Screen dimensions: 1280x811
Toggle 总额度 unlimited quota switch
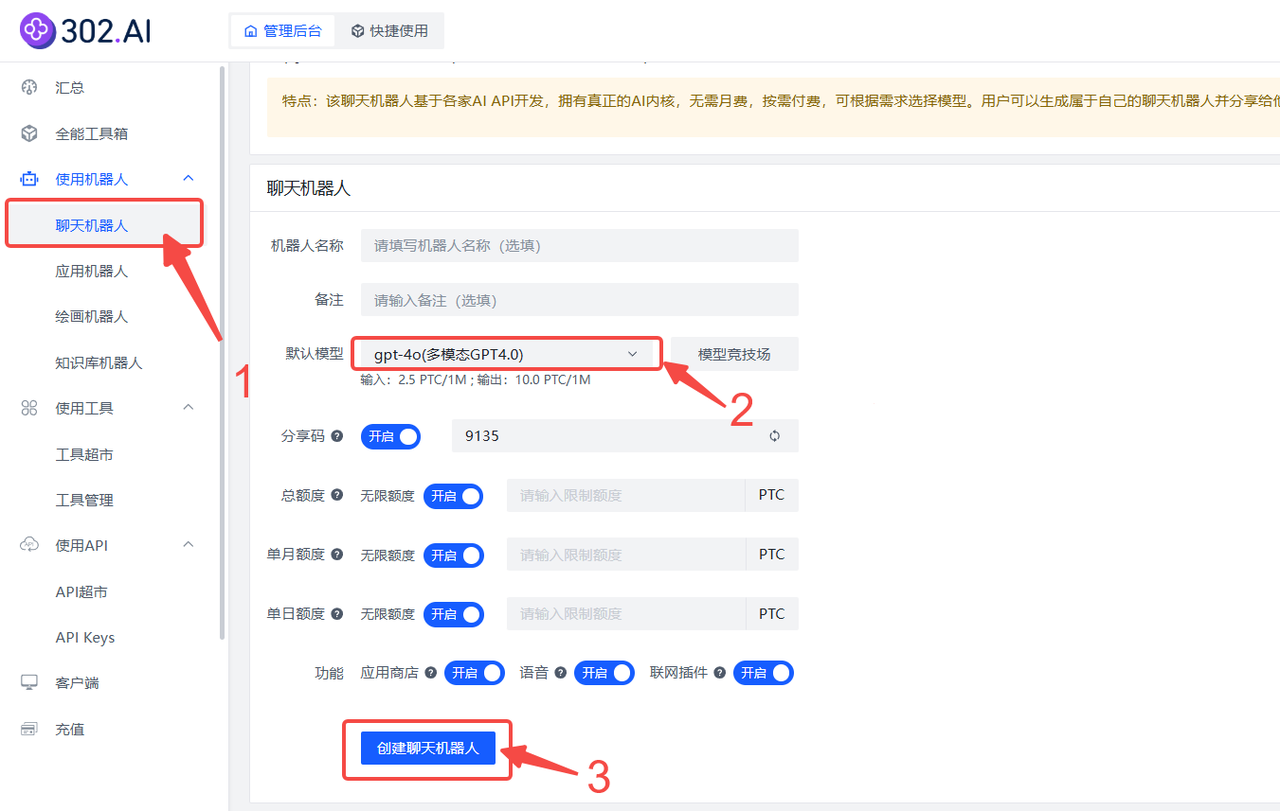point(453,496)
